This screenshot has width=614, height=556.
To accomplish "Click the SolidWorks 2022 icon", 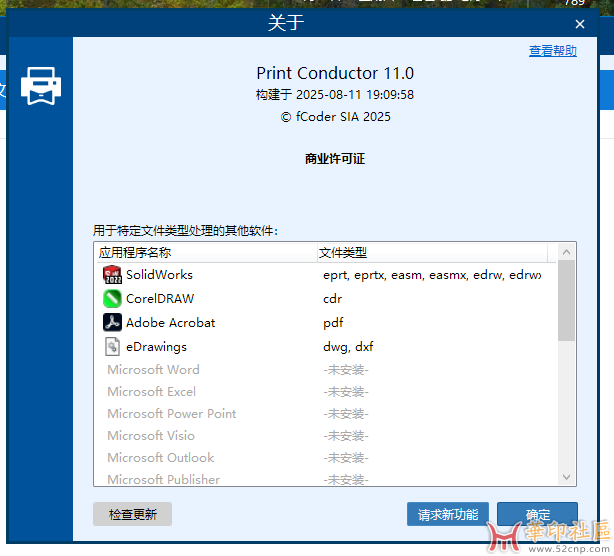I will pyautogui.click(x=112, y=274).
